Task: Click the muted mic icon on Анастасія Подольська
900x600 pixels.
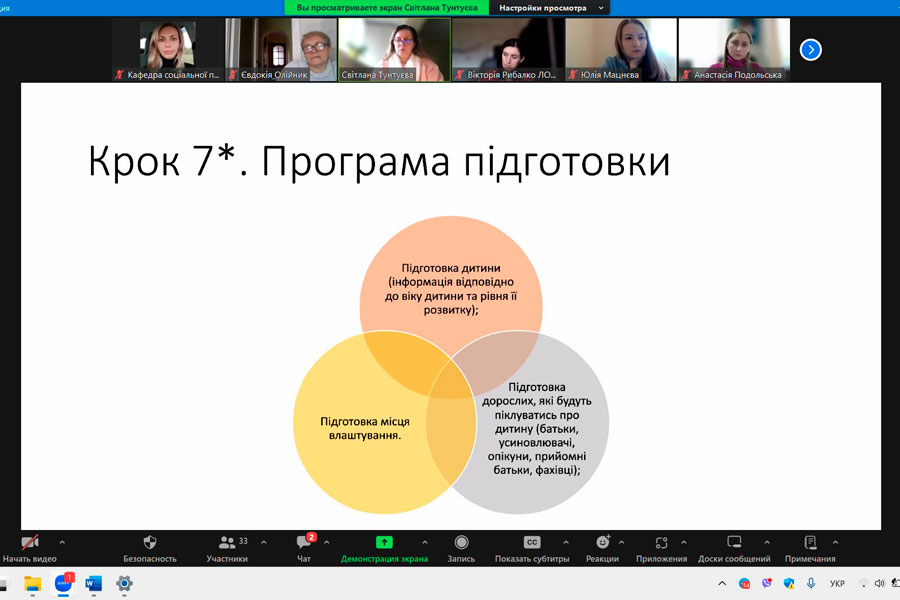Action: (x=686, y=75)
